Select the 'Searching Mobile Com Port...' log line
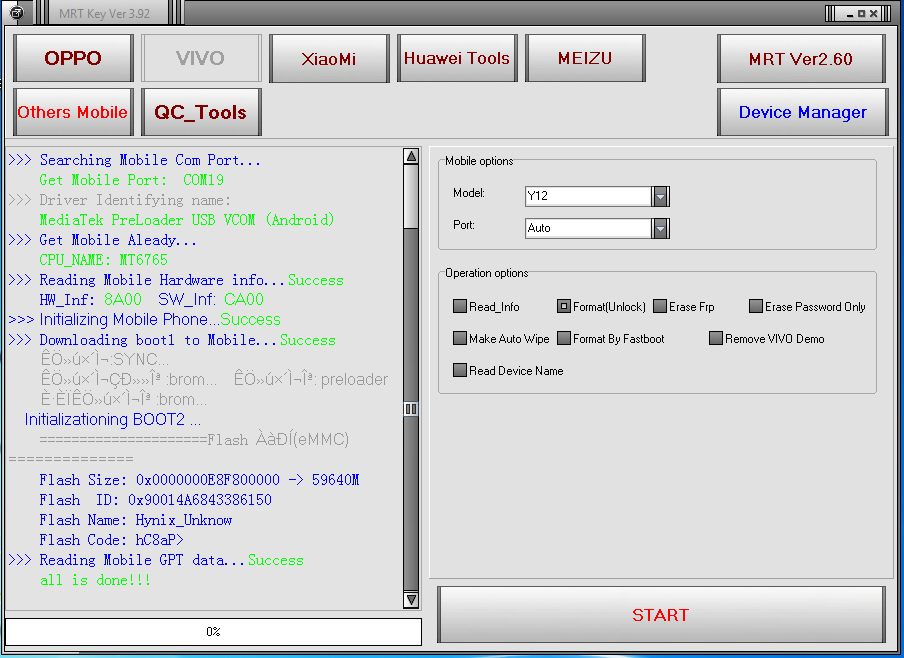The height and width of the screenshot is (658, 904). click(x=134, y=160)
